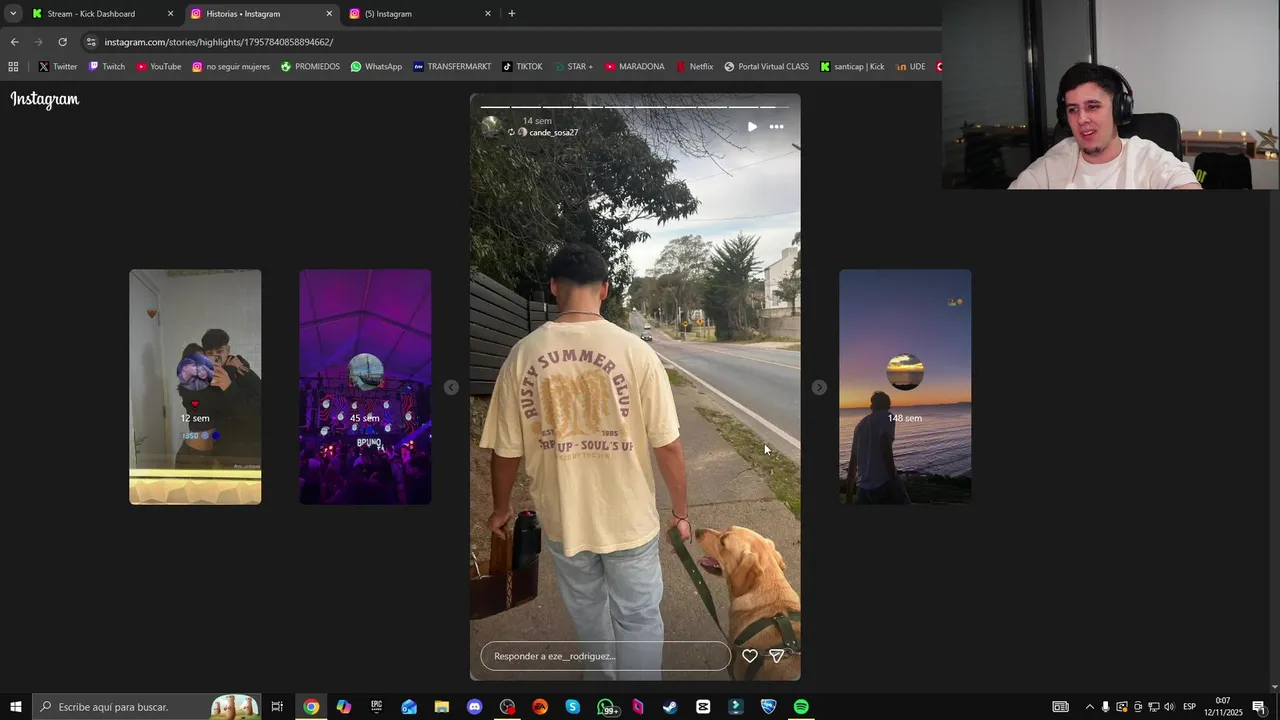Open WhatsApp from the taskbar
The height and width of the screenshot is (720, 1280).
606,707
